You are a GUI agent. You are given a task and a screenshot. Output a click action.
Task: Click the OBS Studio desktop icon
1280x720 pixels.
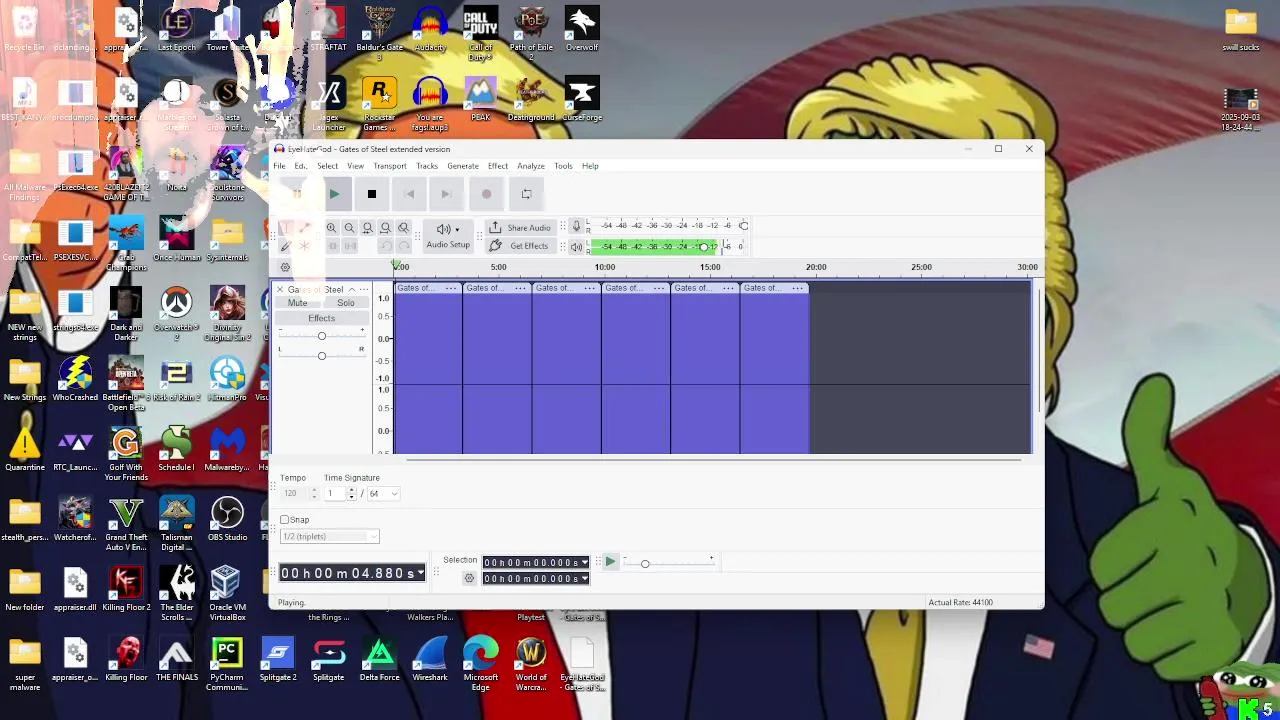tap(227, 519)
